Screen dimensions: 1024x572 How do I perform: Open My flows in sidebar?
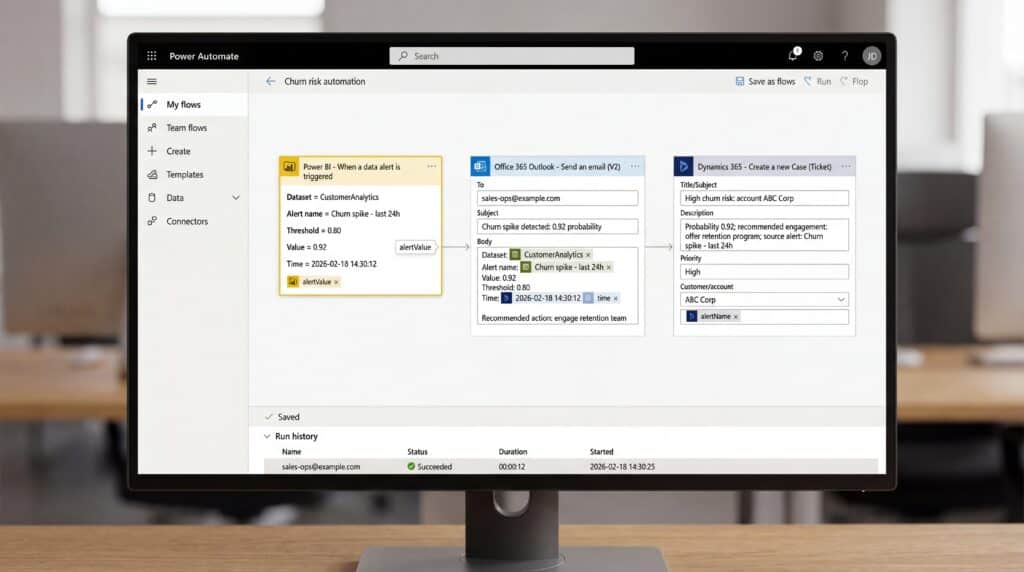195,104
